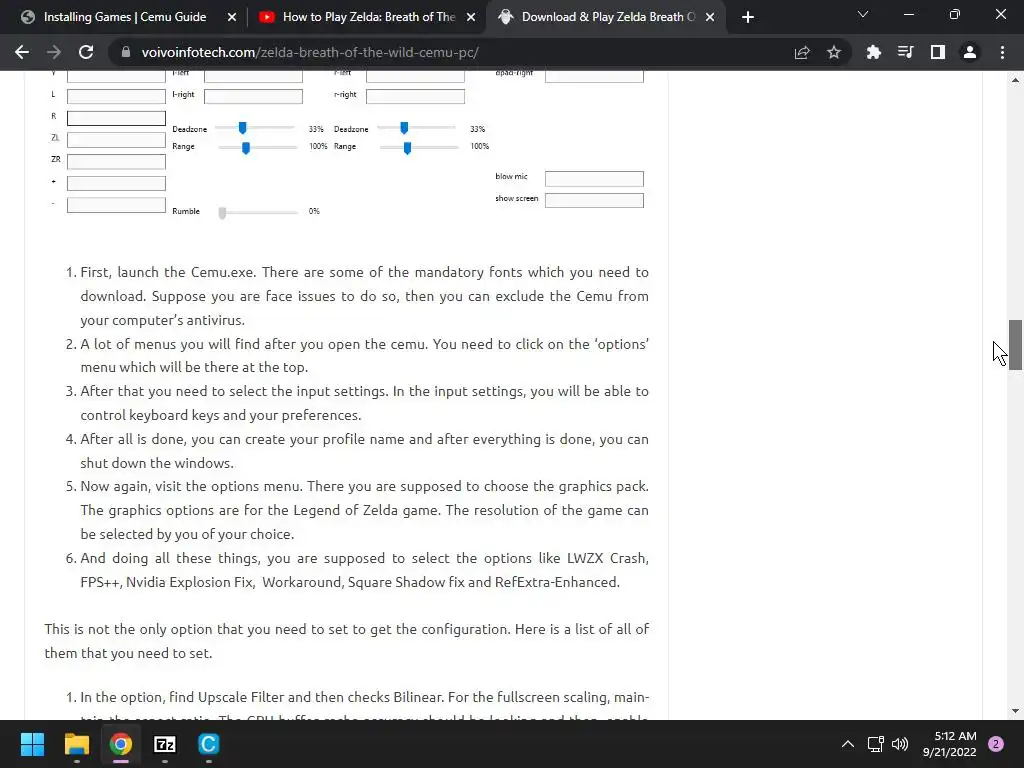Click the text 'LWZX Crash'
This screenshot has height=768, width=1024.
[x=607, y=558]
